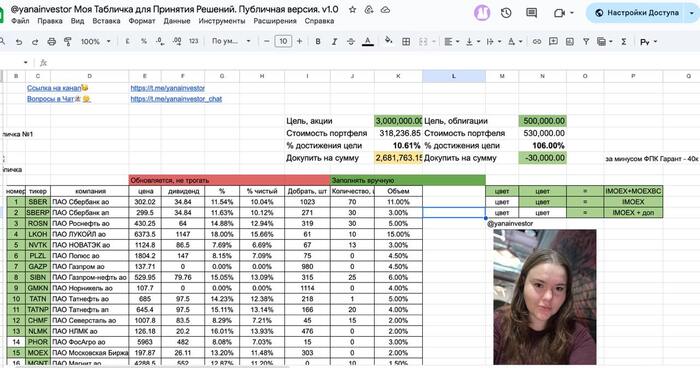The image size is (700, 368).
Task: Toggle strikethrough formatting
Action: [x=351, y=42]
